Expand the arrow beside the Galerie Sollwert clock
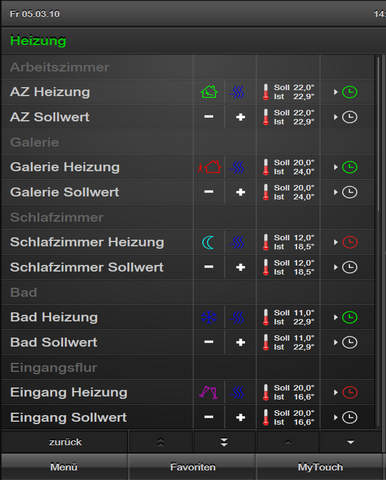The width and height of the screenshot is (386, 480). tap(336, 192)
